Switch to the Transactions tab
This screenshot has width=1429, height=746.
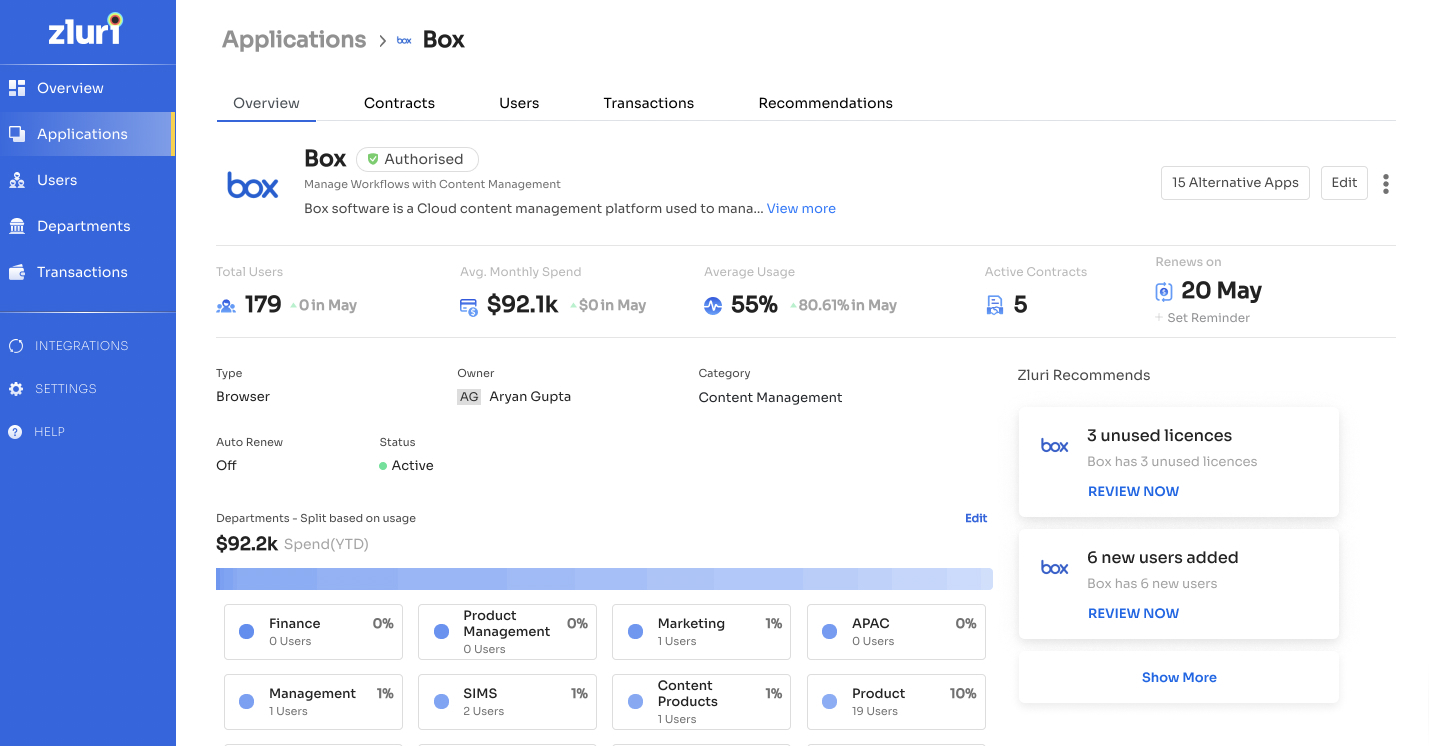648,103
